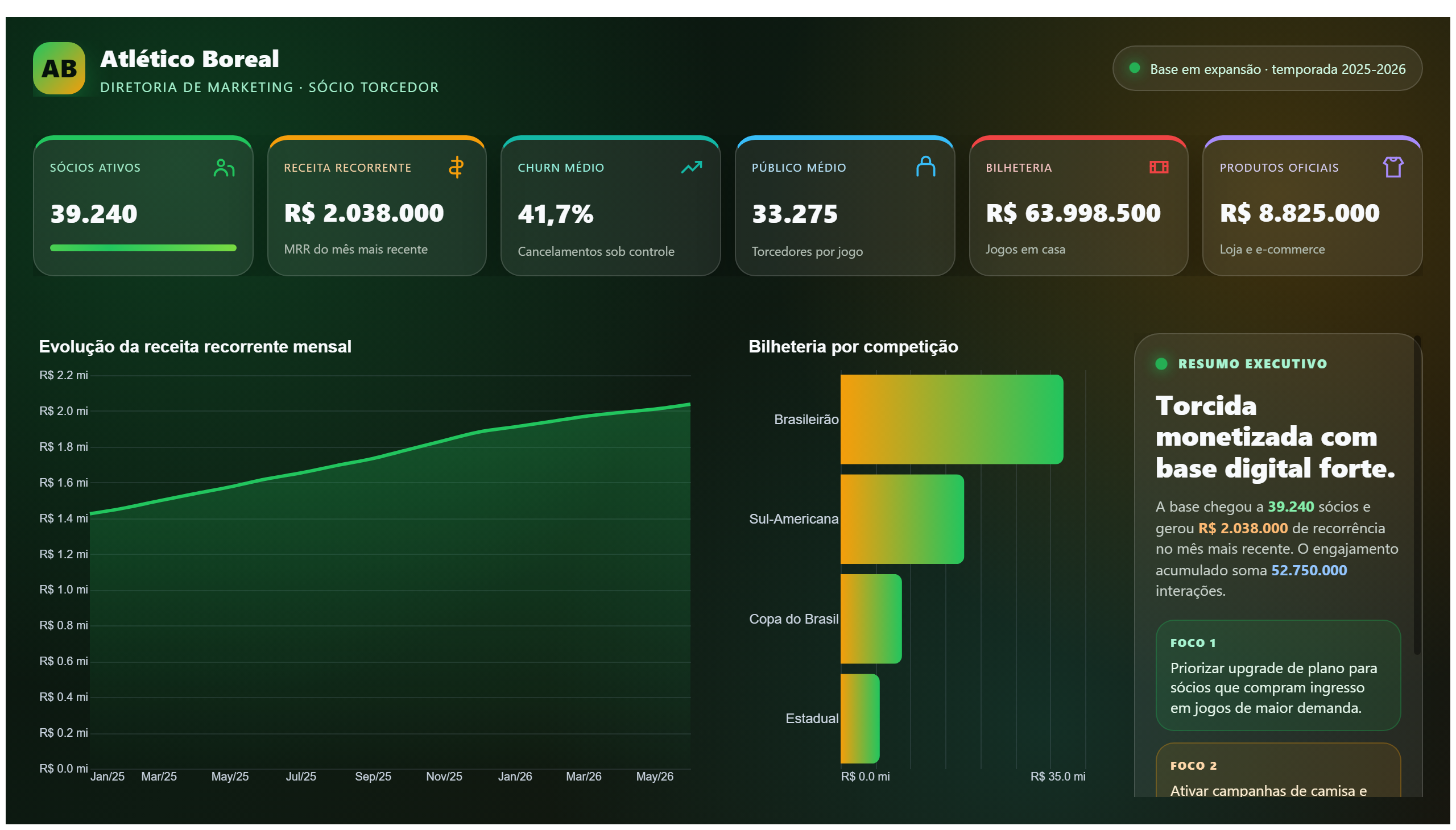The image size is (1456, 830).
Task: Click the trending arrow icon on Churn Médio
Action: [691, 167]
